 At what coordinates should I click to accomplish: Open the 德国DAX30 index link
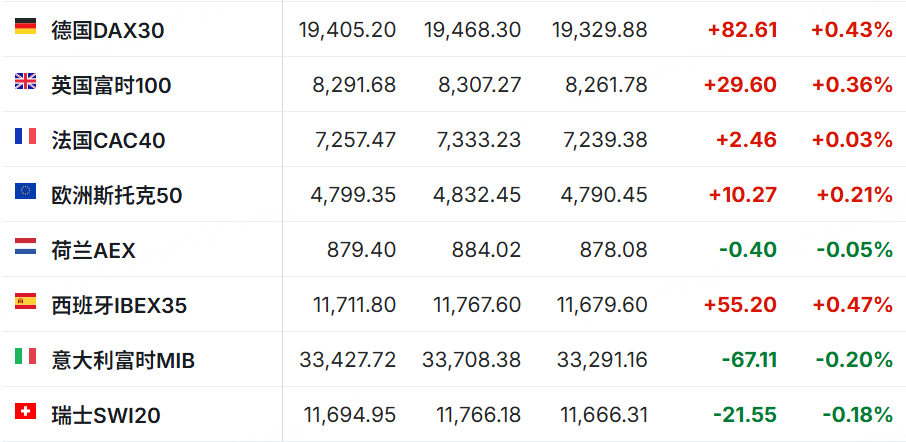coord(108,31)
